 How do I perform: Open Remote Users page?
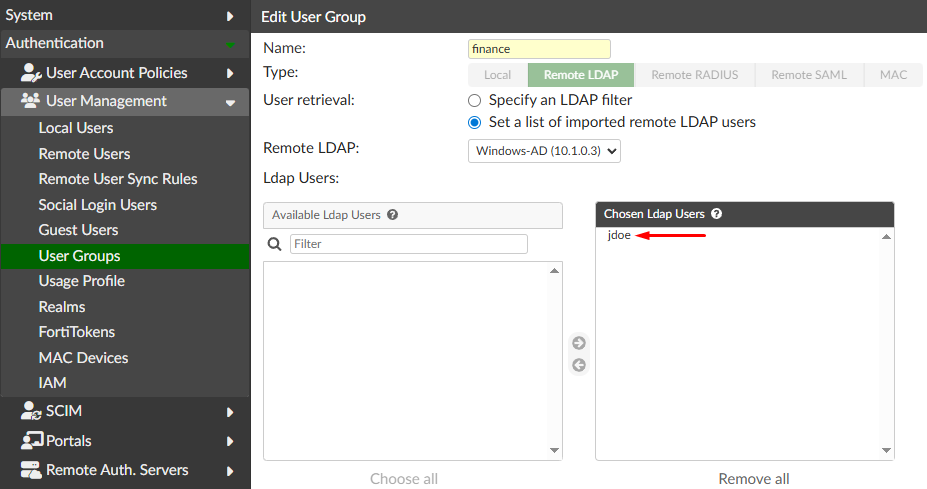[85, 154]
